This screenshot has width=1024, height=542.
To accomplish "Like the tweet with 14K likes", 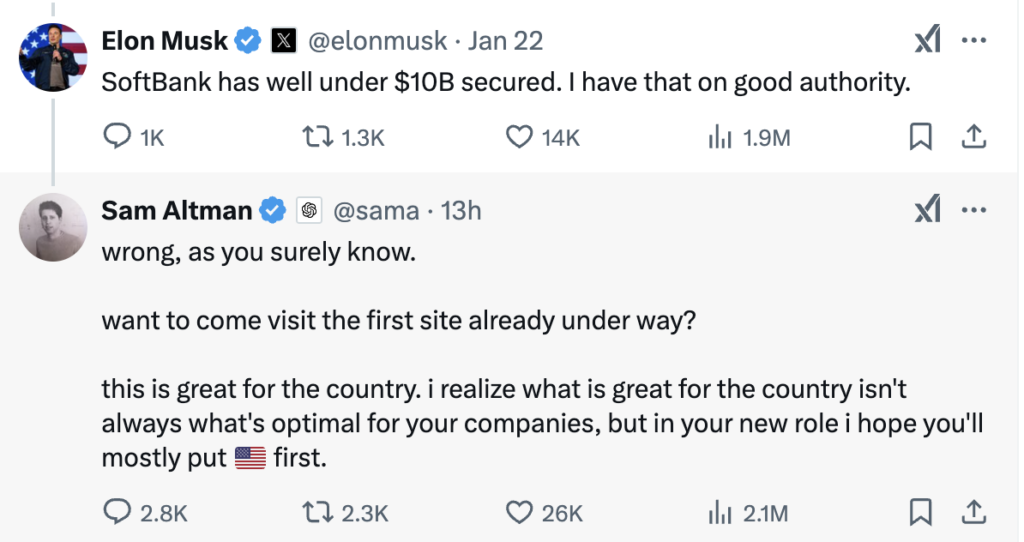I will [x=519, y=137].
